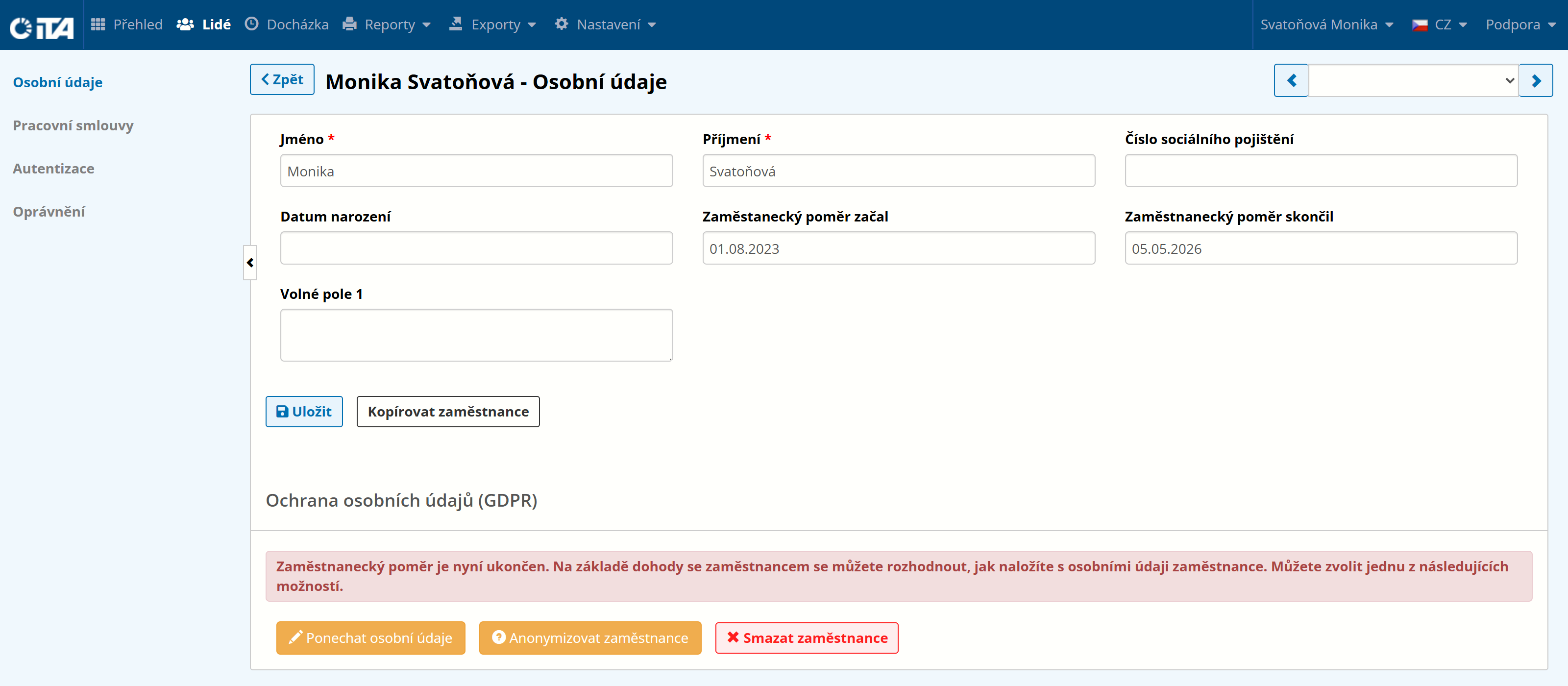Click the iTA logo icon

41,27
